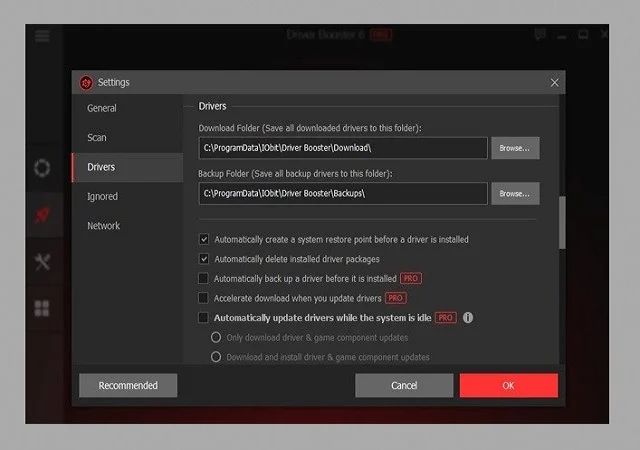The image size is (640, 450).
Task: Browse for the Download Folder
Action: point(515,148)
